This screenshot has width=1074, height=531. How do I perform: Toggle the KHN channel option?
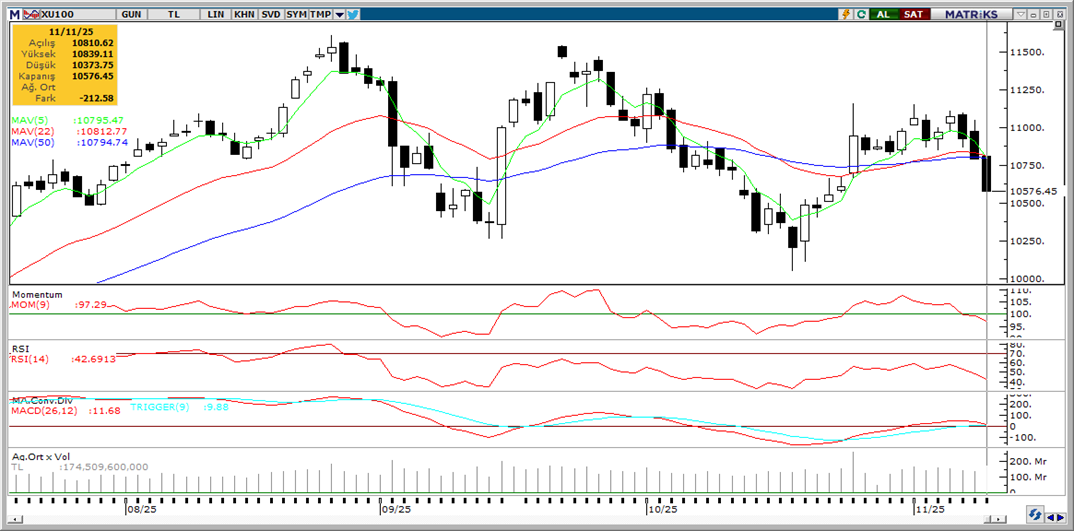tap(243, 15)
